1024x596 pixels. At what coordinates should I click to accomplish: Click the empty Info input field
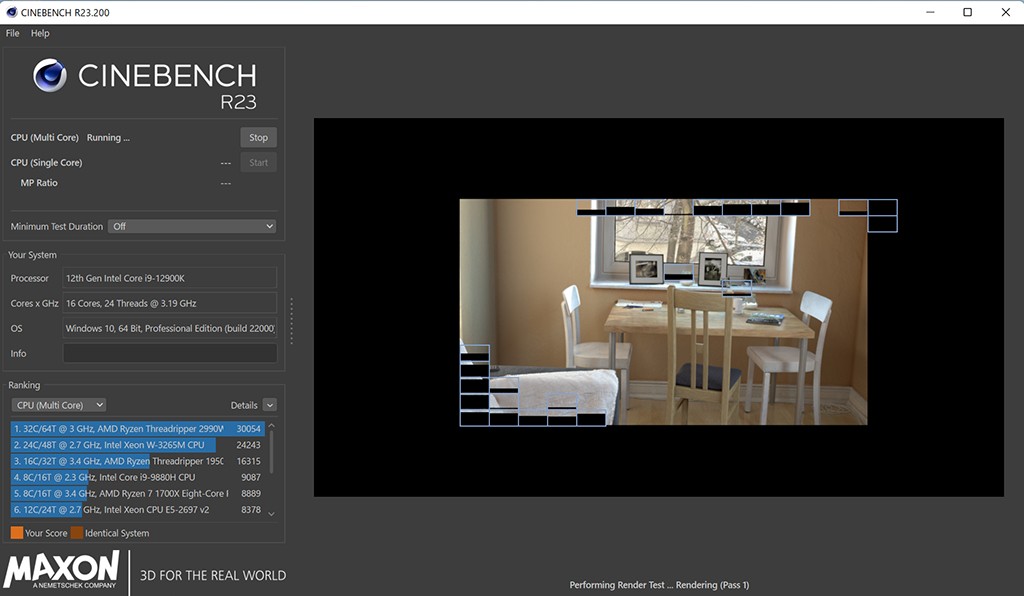click(170, 353)
